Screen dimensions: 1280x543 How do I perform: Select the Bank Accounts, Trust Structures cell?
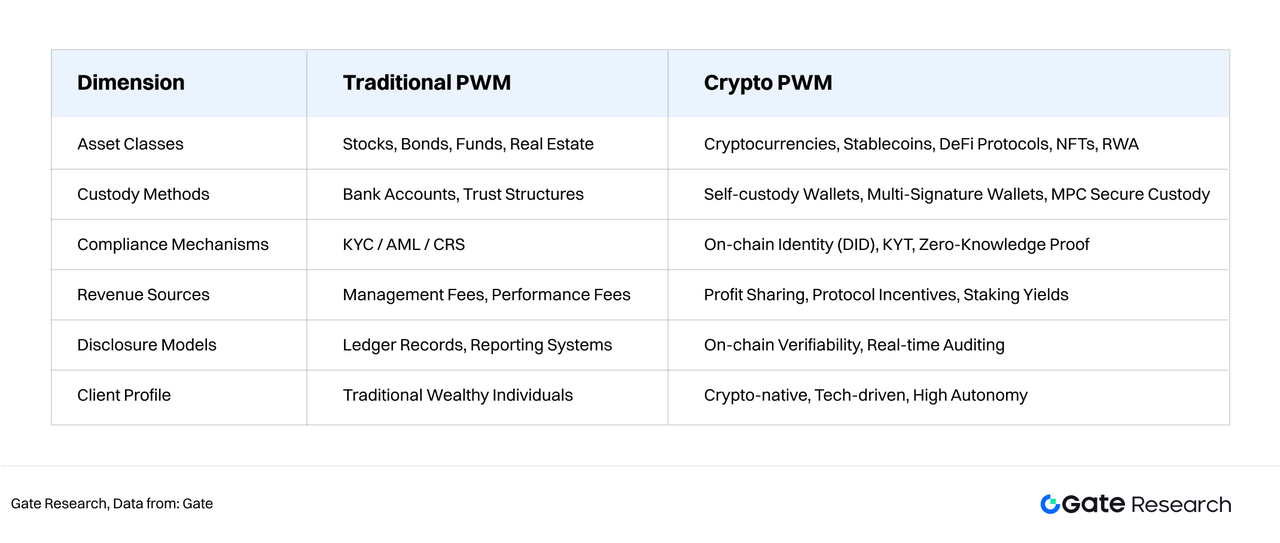(x=463, y=194)
